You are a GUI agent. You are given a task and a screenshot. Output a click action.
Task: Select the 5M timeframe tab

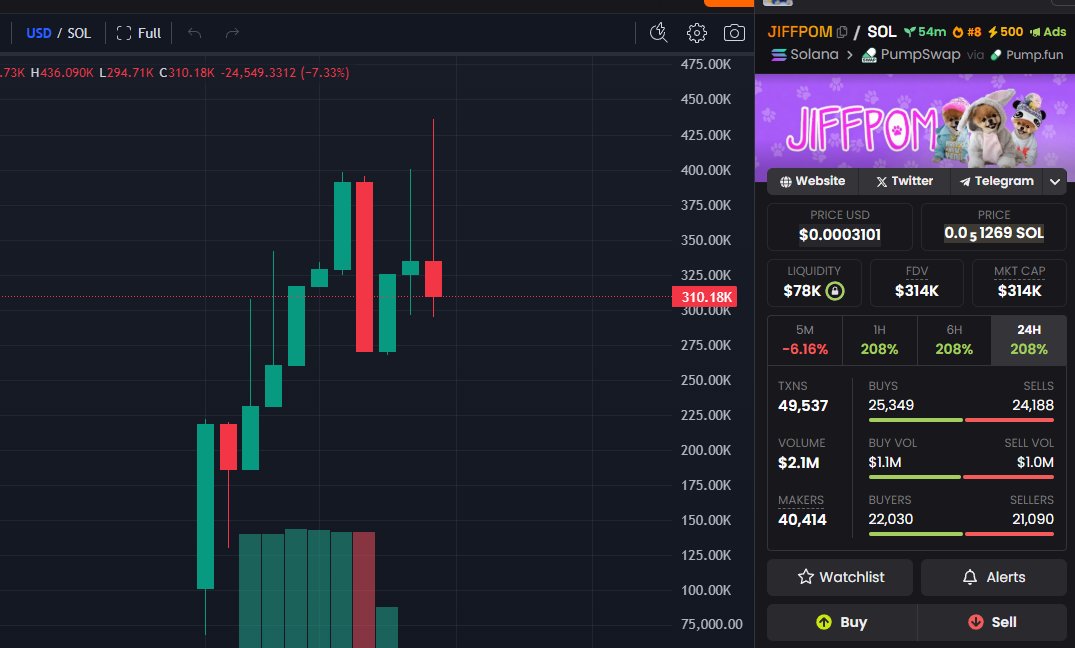(805, 340)
